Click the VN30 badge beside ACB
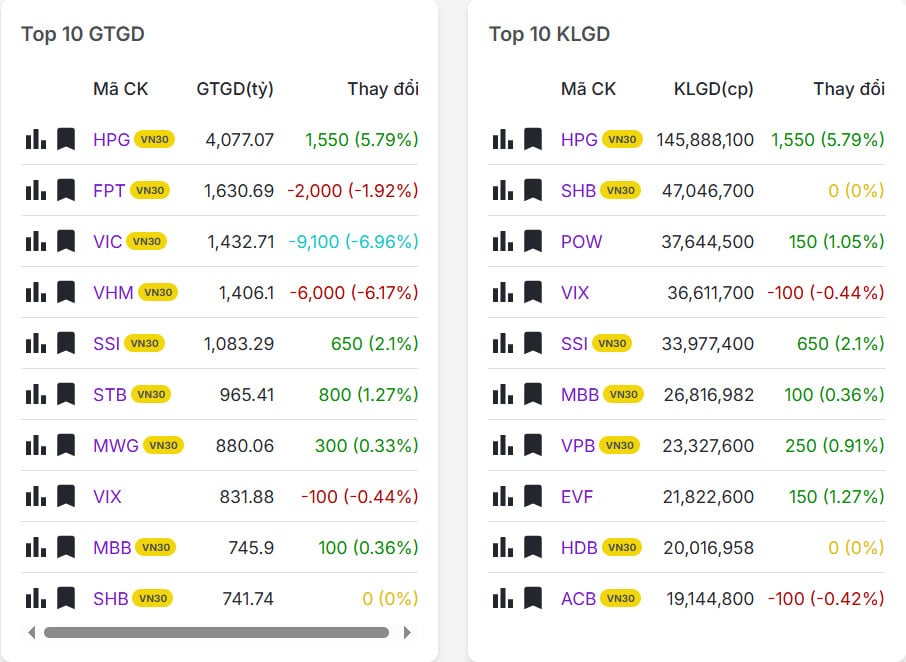The image size is (906, 662). click(621, 598)
